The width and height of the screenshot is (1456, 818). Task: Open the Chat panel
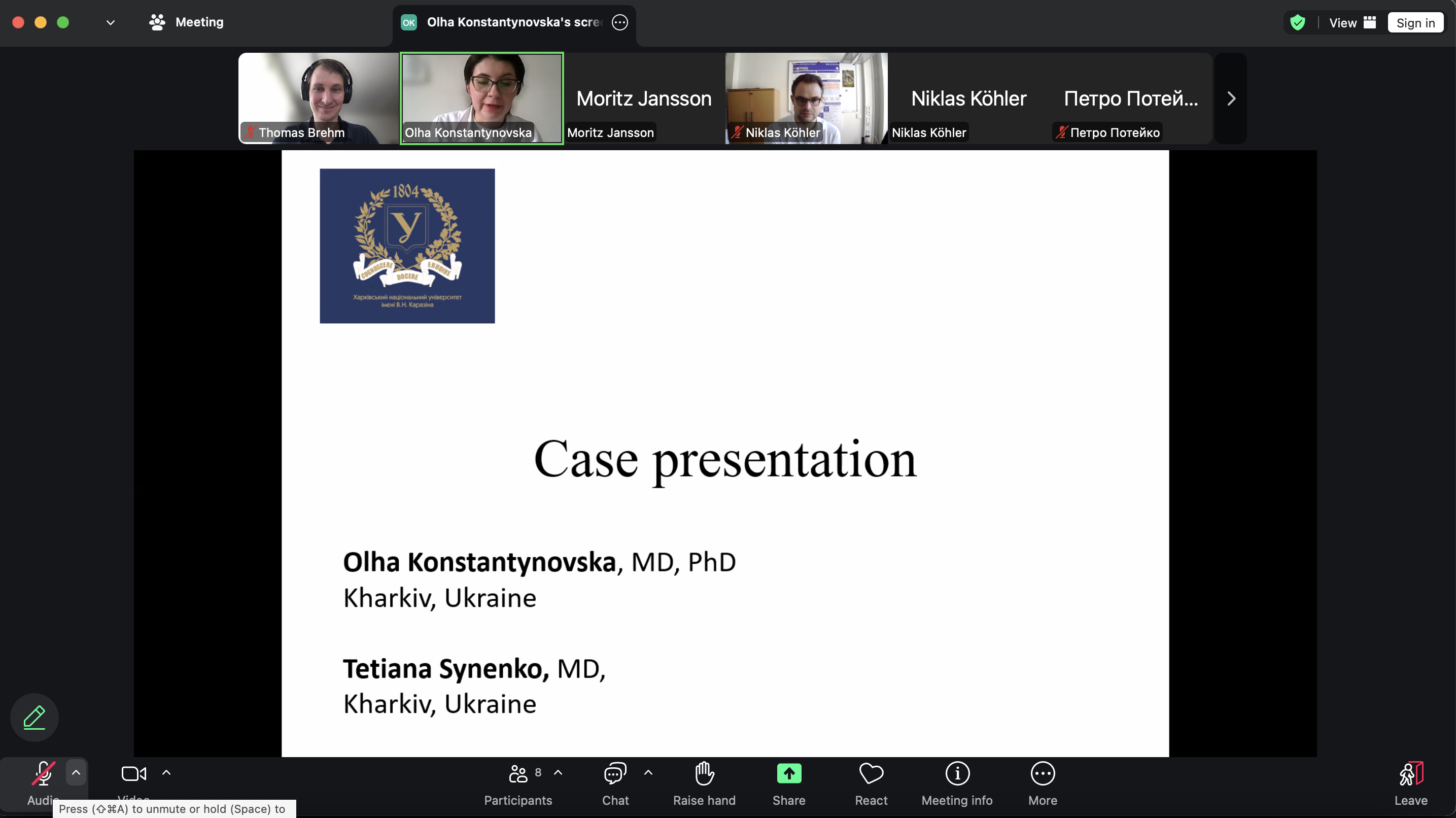point(614,774)
